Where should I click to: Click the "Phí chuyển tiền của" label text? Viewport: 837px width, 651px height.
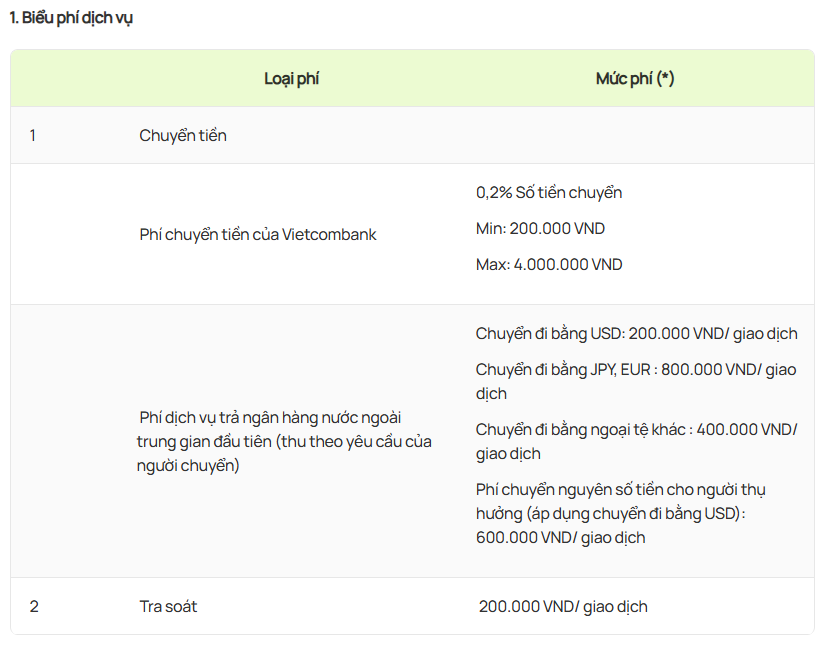click(209, 235)
